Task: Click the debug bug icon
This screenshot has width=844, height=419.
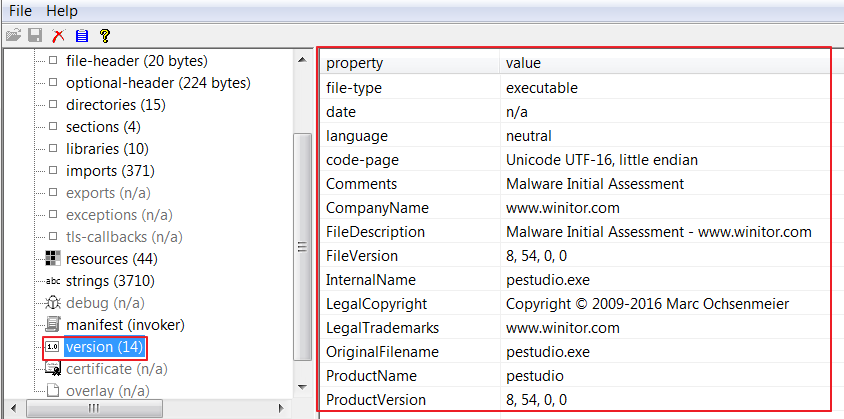Action: pos(53,303)
